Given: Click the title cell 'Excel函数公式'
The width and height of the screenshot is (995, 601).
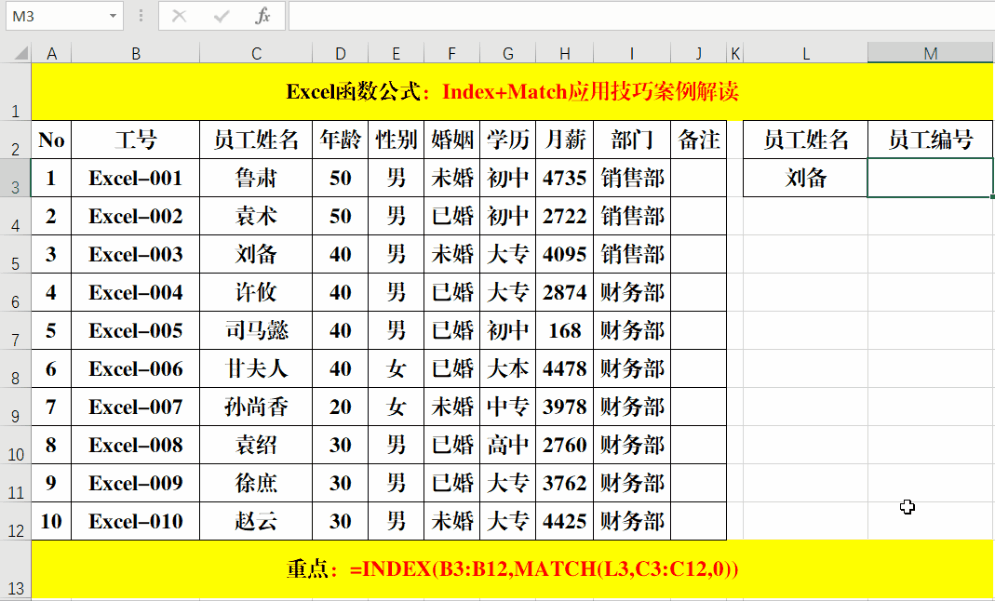Looking at the screenshot, I should [512, 91].
